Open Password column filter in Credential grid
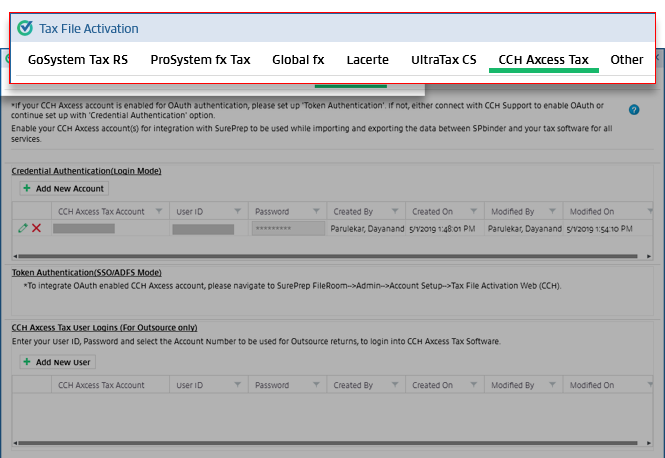 (316, 212)
